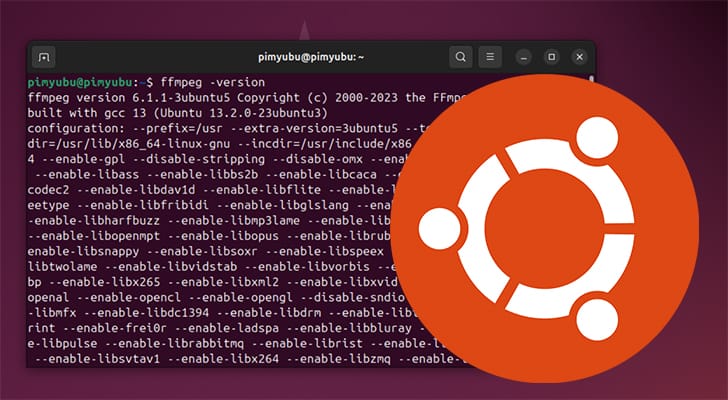The height and width of the screenshot is (400, 728).
Task: Click '--enable-libopus' option text
Action: click(223, 236)
